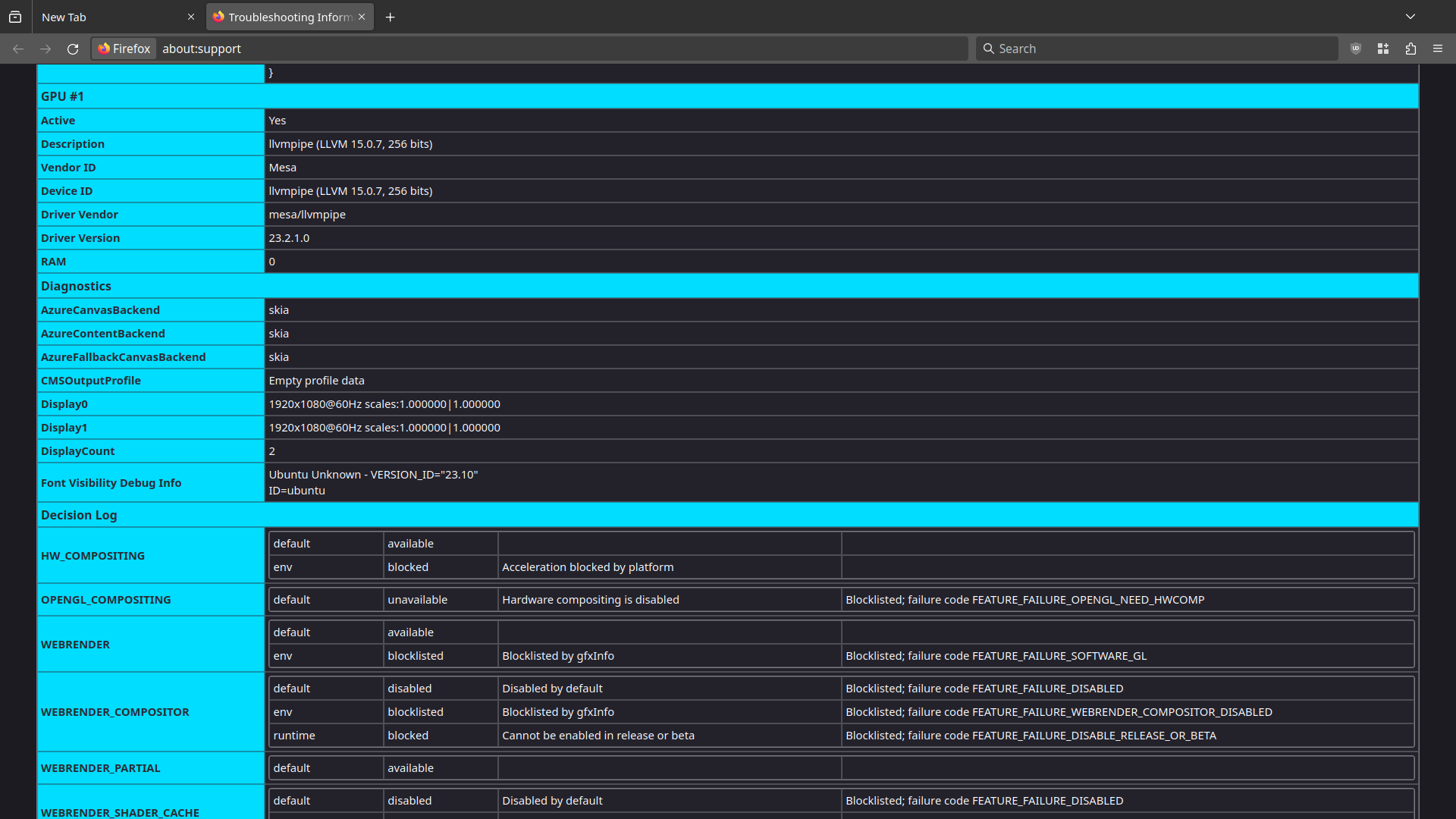The image size is (1456, 819).
Task: Reload the current page
Action: click(x=73, y=49)
